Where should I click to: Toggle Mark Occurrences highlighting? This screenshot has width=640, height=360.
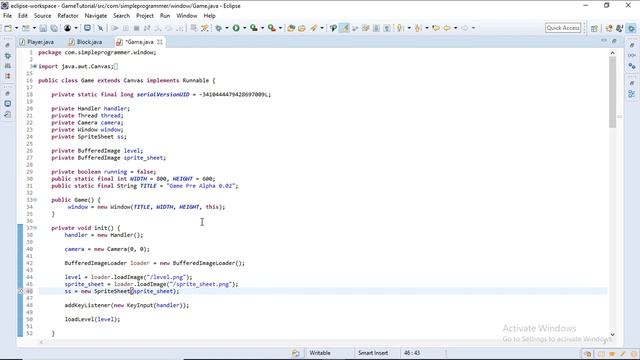coord(345,28)
